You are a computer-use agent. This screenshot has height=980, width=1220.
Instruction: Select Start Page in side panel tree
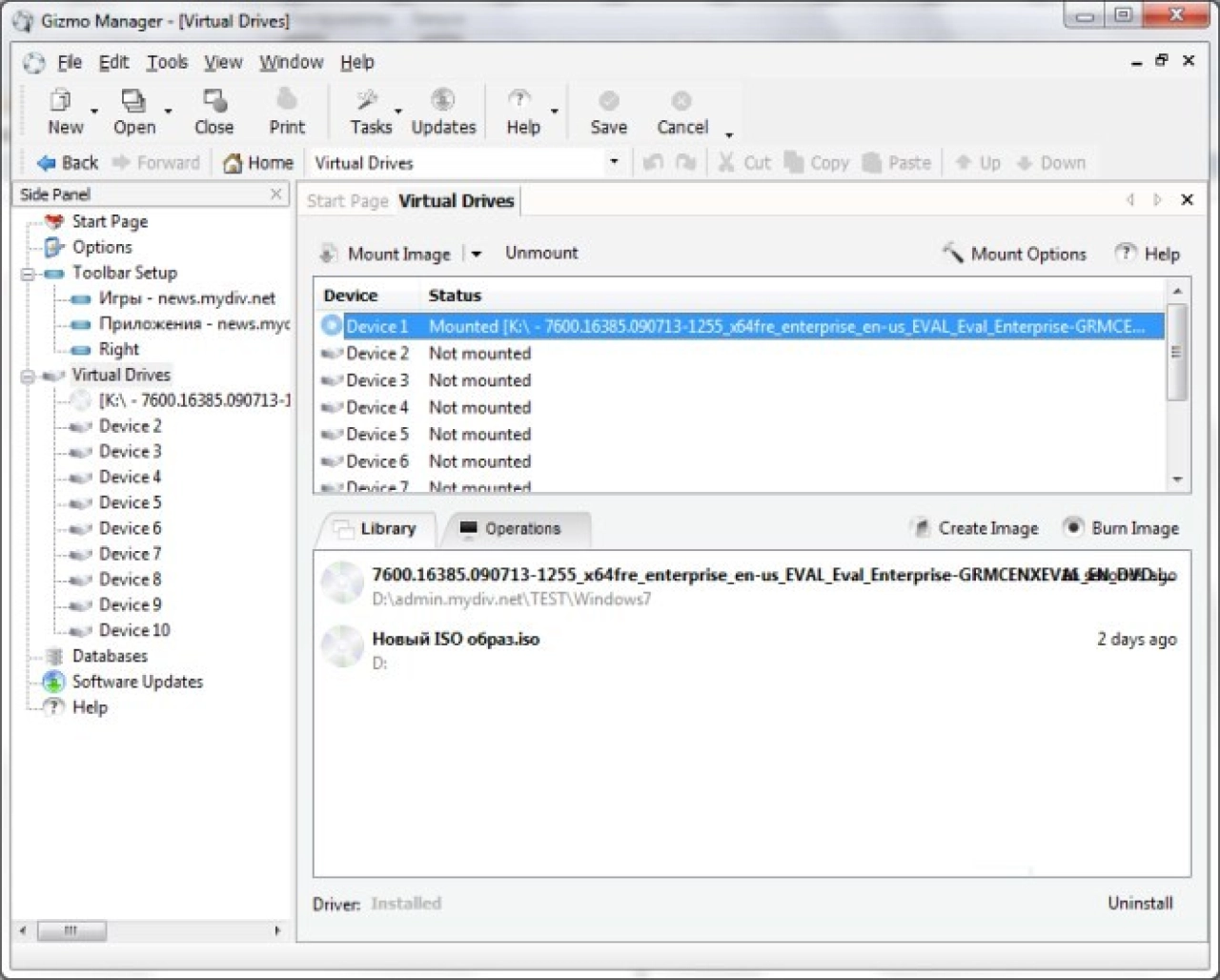(110, 221)
